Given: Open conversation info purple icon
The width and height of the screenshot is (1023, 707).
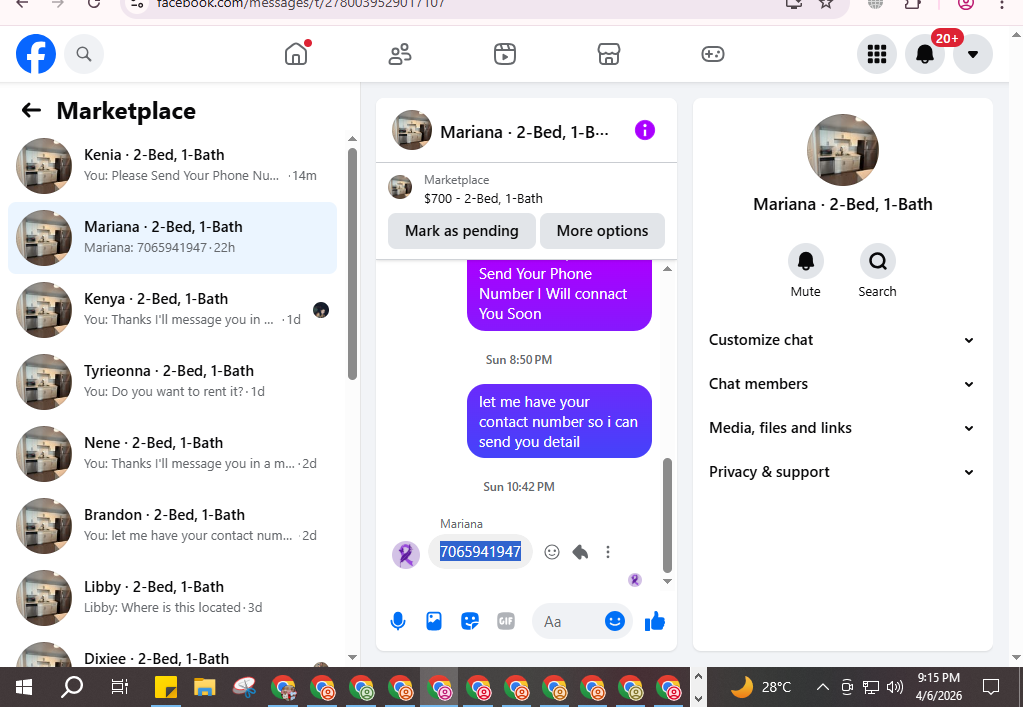Looking at the screenshot, I should tap(645, 130).
